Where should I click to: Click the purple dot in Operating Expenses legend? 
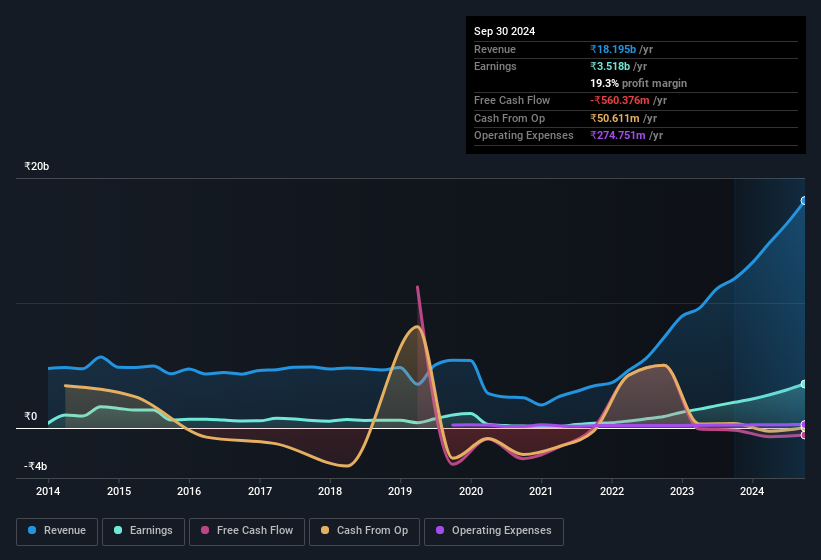[x=440, y=530]
